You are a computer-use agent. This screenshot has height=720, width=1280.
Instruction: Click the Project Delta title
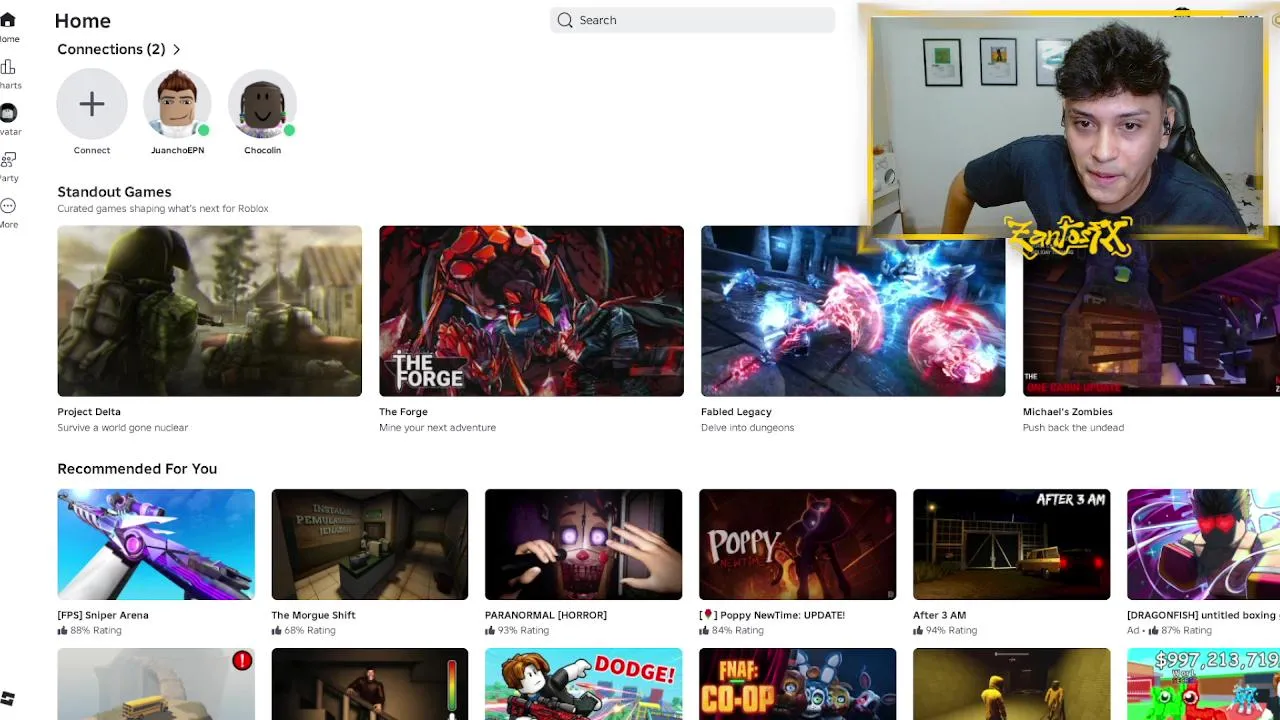click(89, 412)
